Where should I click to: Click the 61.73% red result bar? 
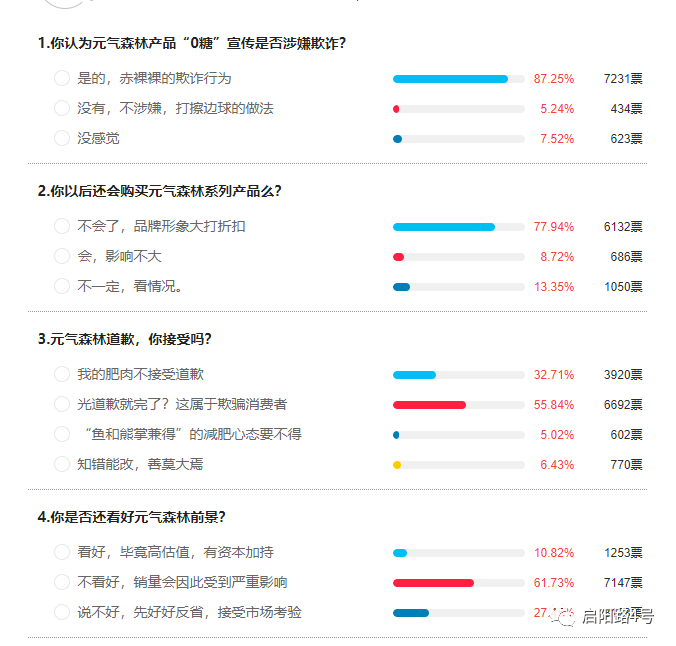(459, 583)
